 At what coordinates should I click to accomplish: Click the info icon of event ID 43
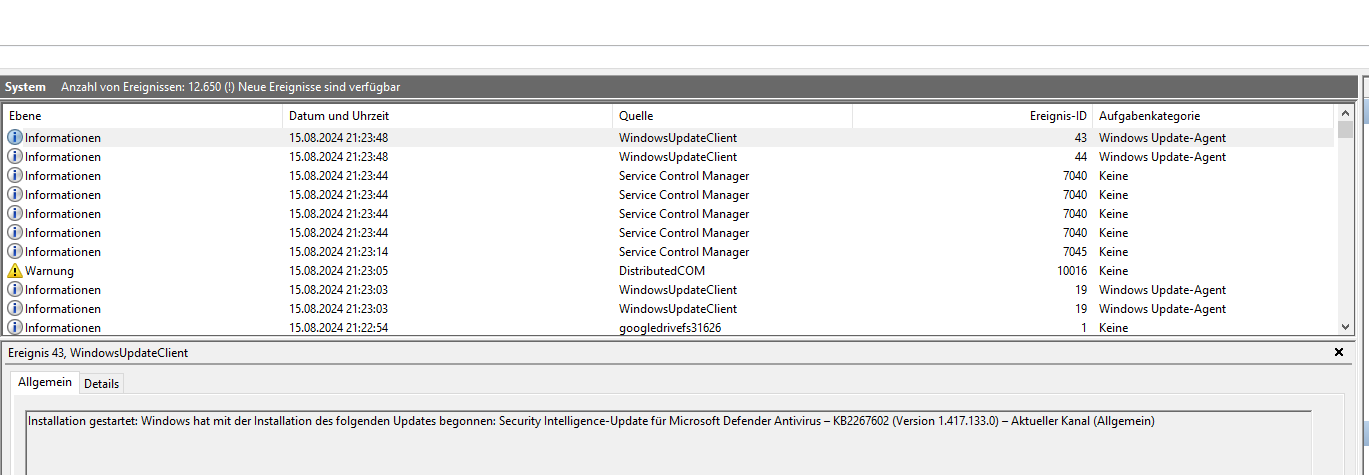(14, 138)
